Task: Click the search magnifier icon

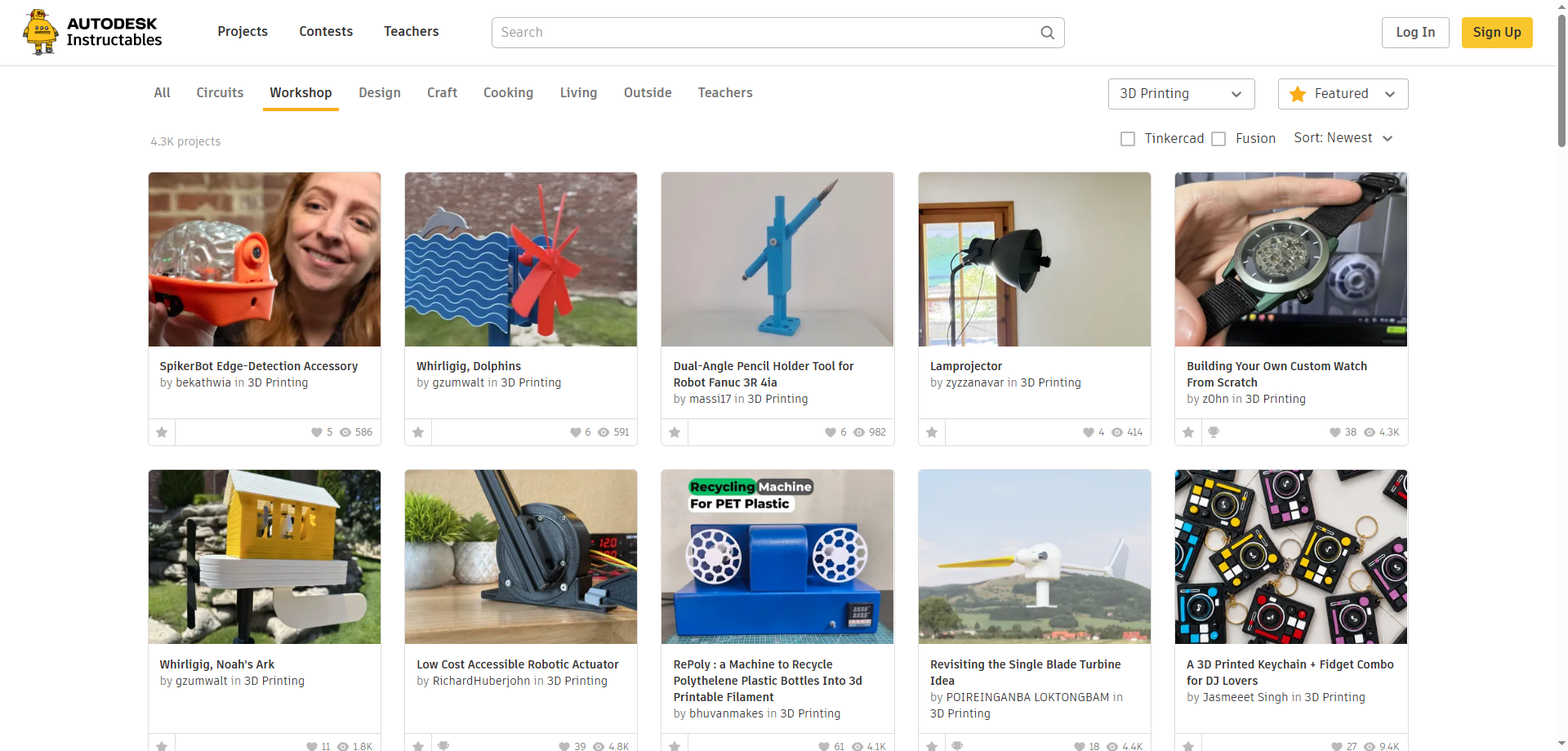Action: (x=1047, y=33)
